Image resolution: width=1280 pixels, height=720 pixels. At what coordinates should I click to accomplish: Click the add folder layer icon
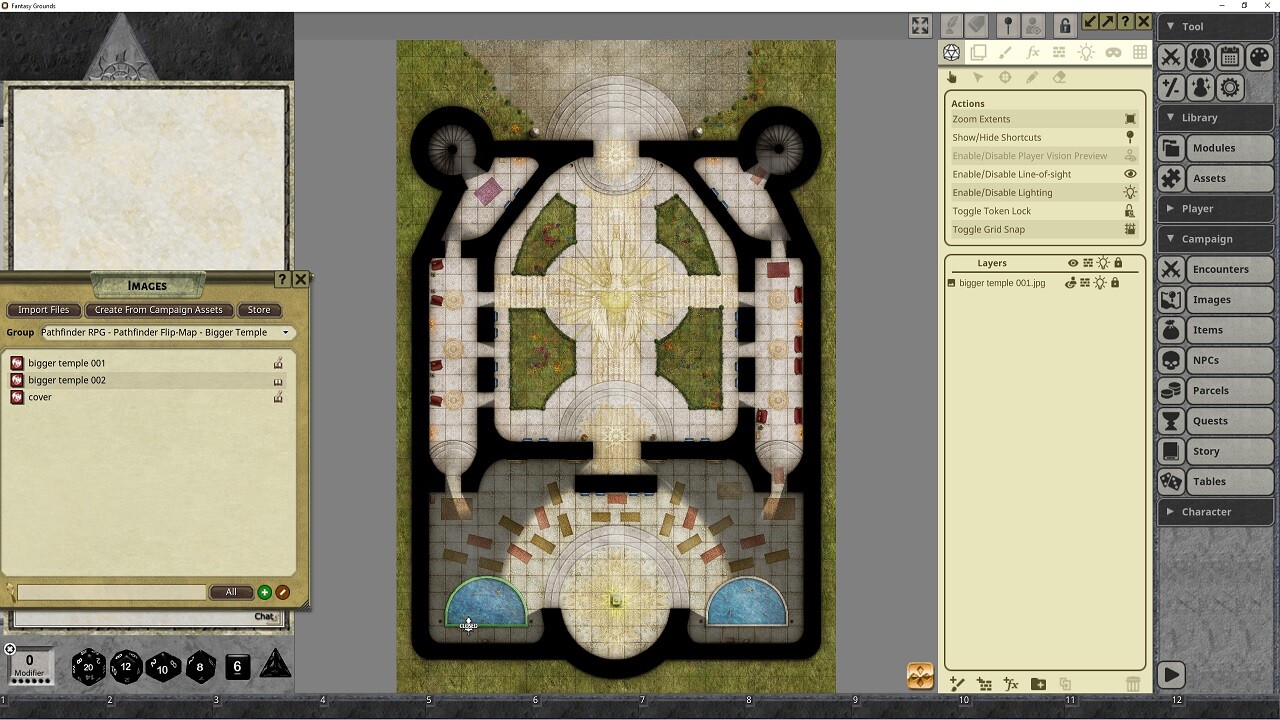coord(1038,684)
